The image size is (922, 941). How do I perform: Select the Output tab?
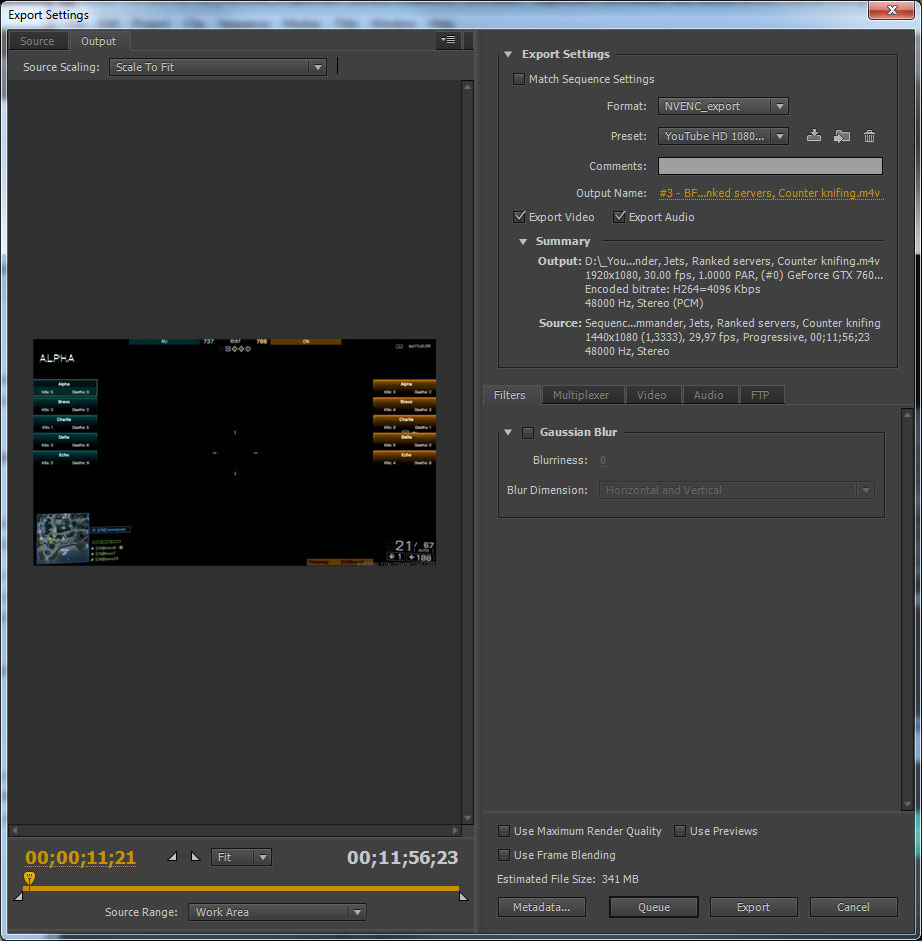tap(98, 41)
